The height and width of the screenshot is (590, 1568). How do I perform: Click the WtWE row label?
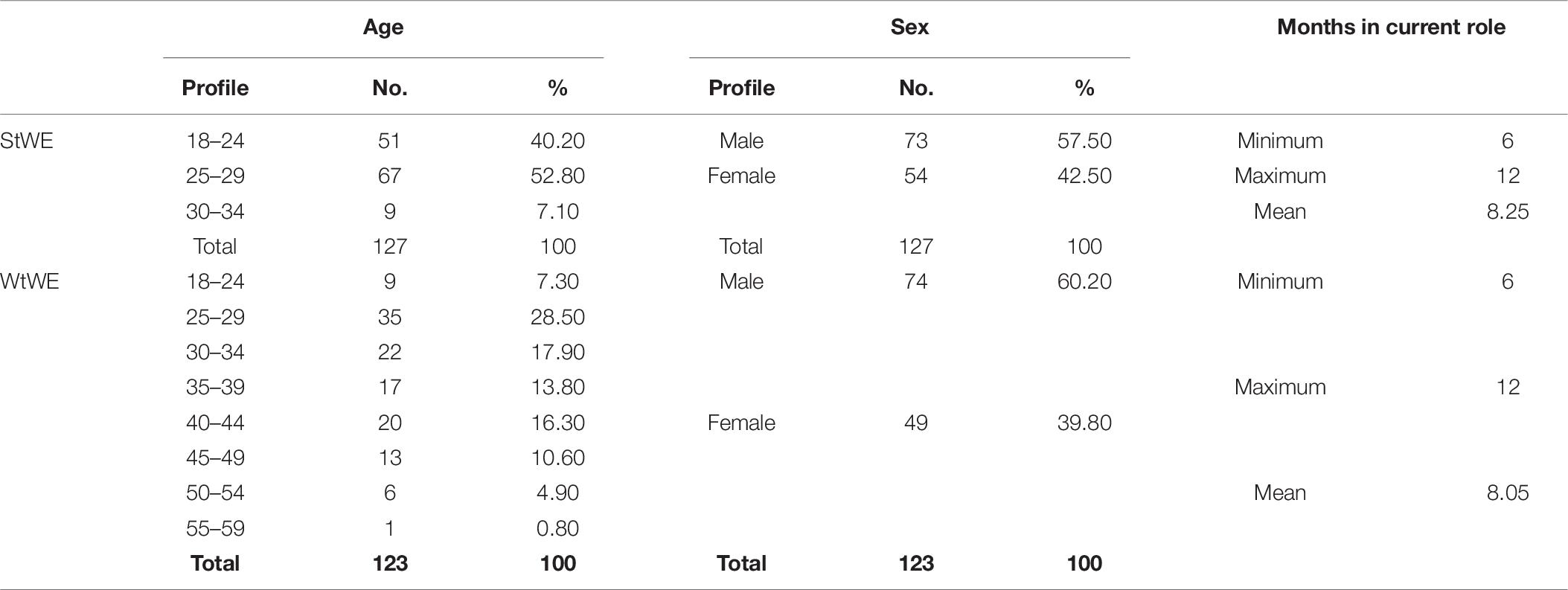(30, 281)
